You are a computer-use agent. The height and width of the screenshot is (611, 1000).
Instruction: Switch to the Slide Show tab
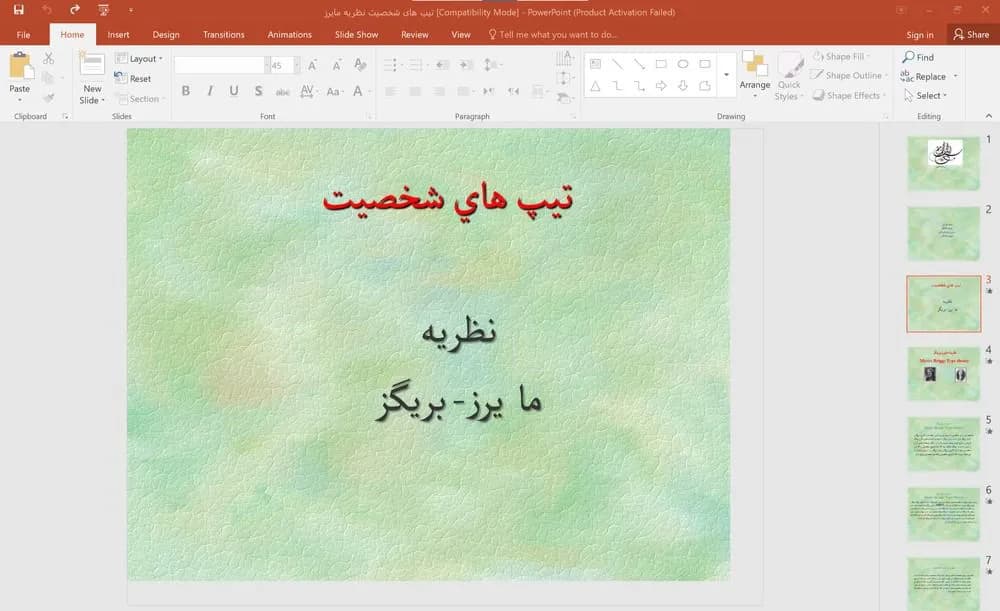tap(357, 34)
